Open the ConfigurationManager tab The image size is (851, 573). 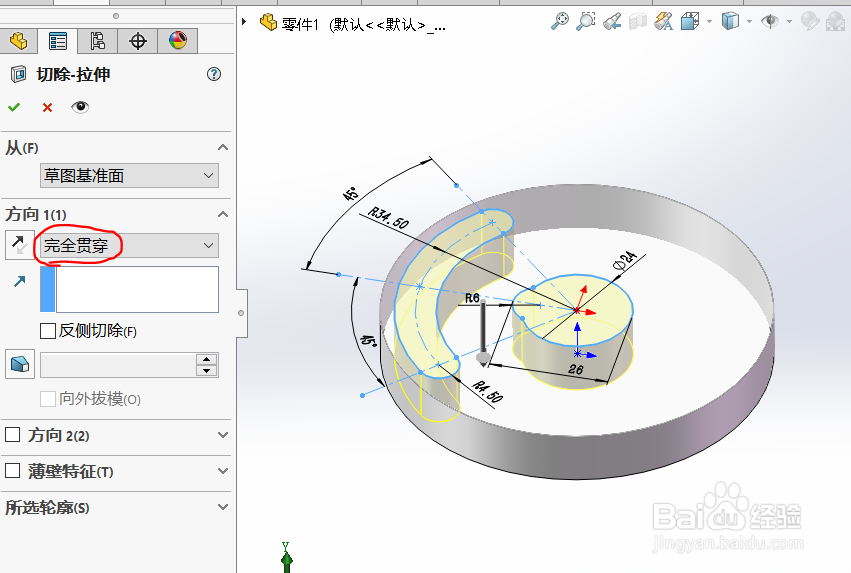click(98, 41)
